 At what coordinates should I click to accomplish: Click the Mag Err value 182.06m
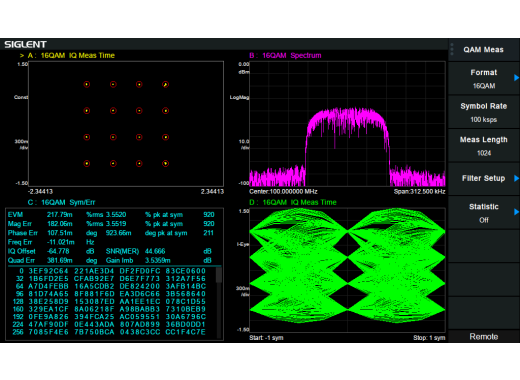click(x=60, y=224)
